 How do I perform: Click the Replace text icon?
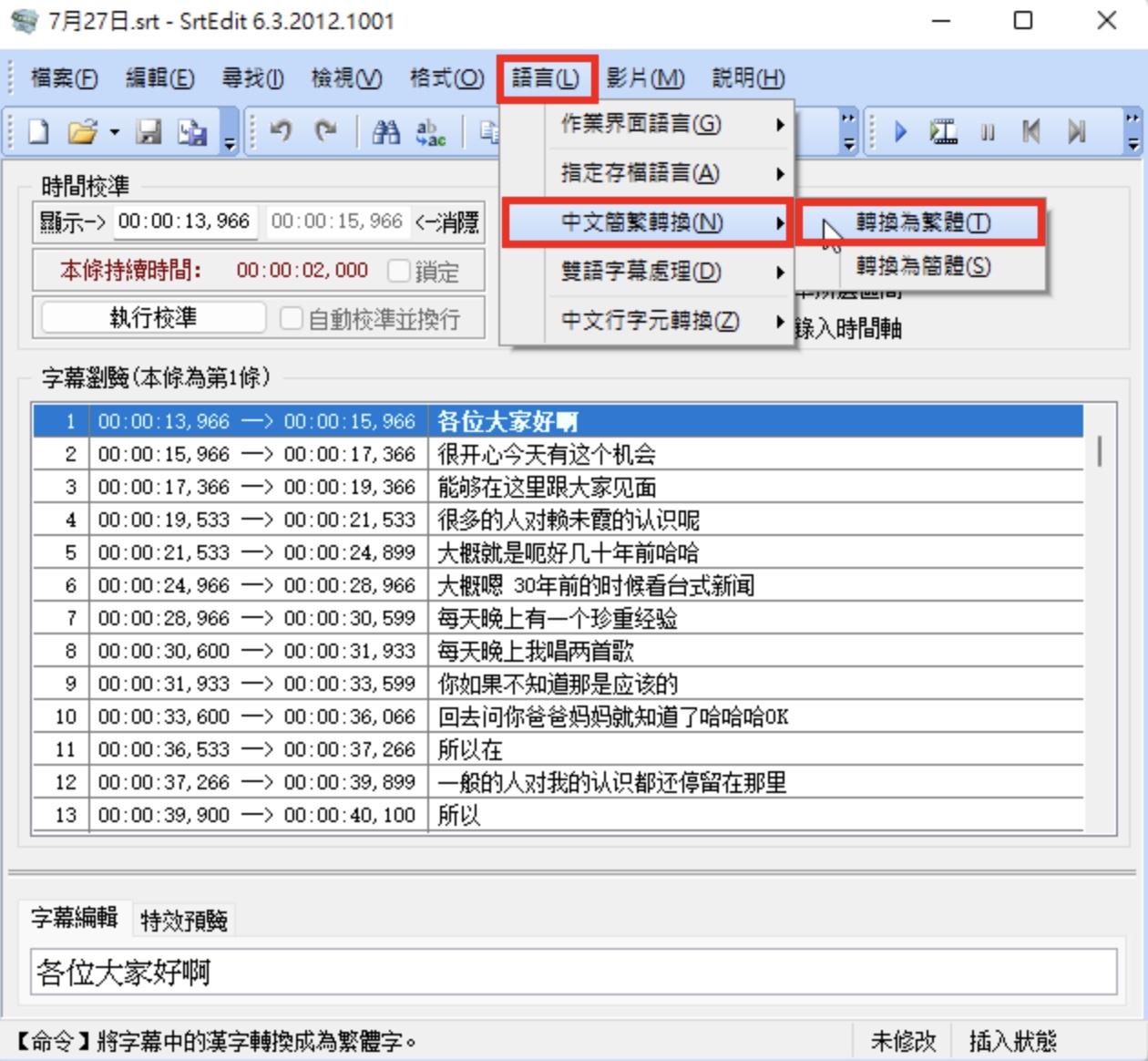pos(430,133)
